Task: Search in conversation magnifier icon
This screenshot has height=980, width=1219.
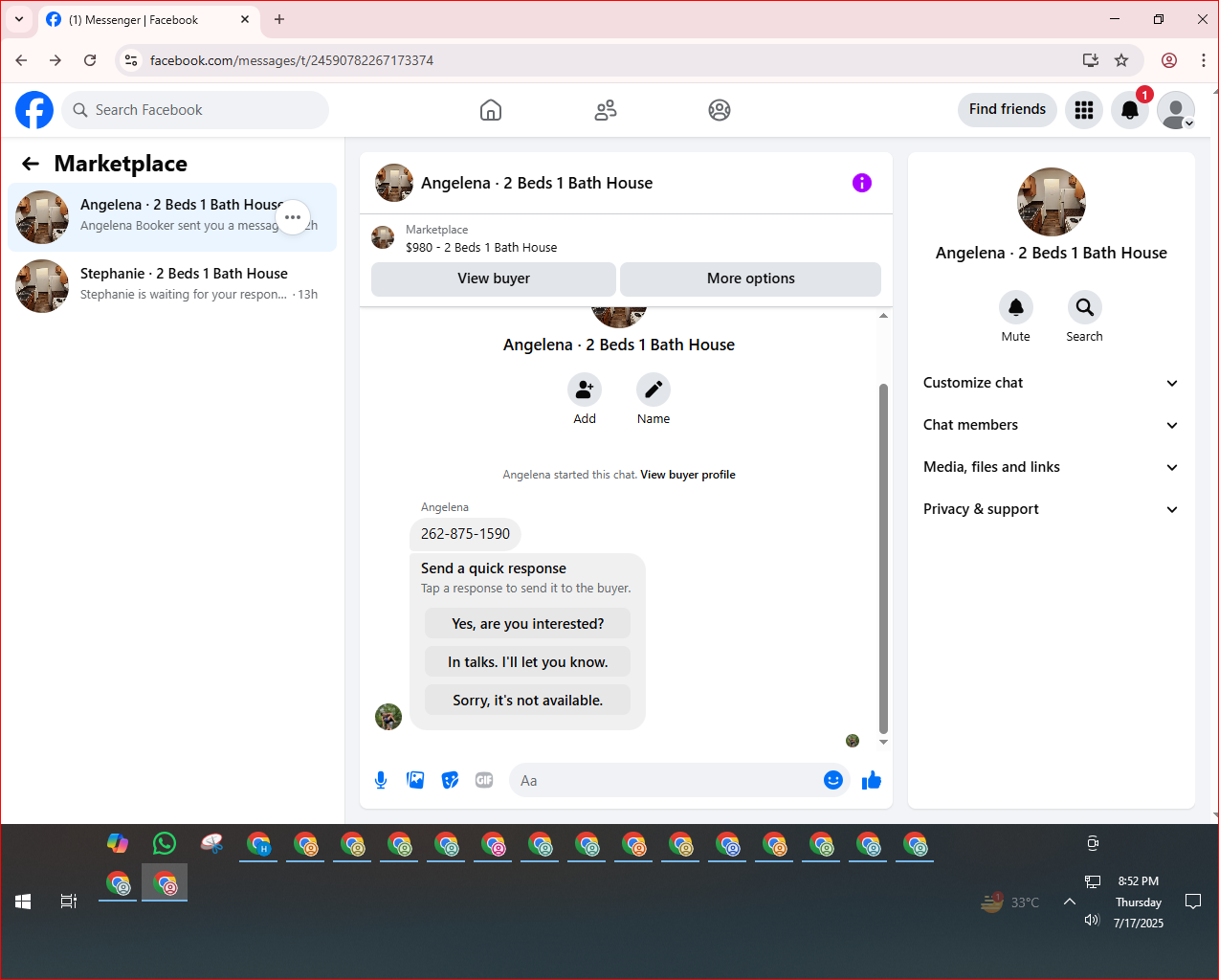Action: [1085, 307]
